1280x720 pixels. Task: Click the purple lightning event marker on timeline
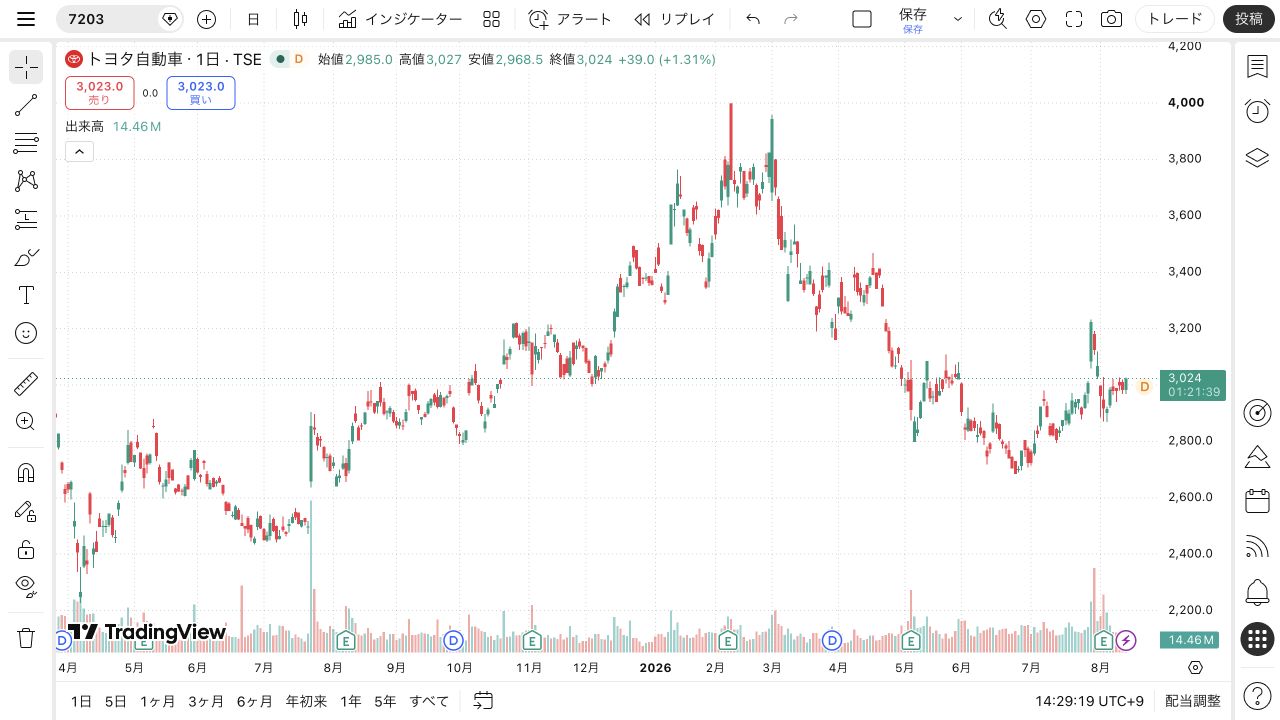click(1127, 640)
